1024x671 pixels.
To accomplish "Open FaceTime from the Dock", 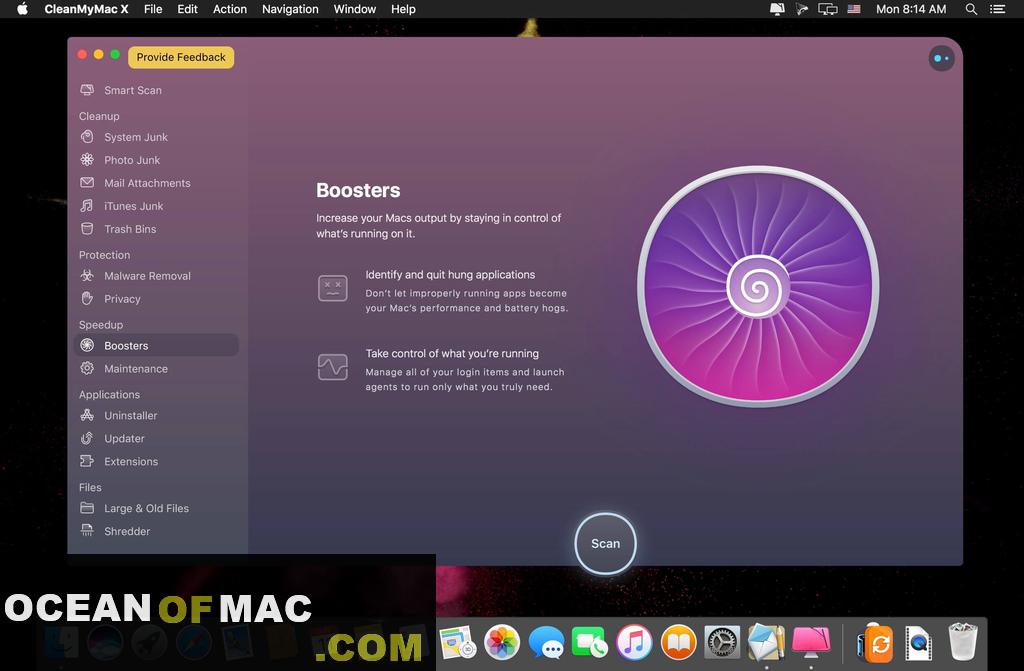I will tap(590, 642).
